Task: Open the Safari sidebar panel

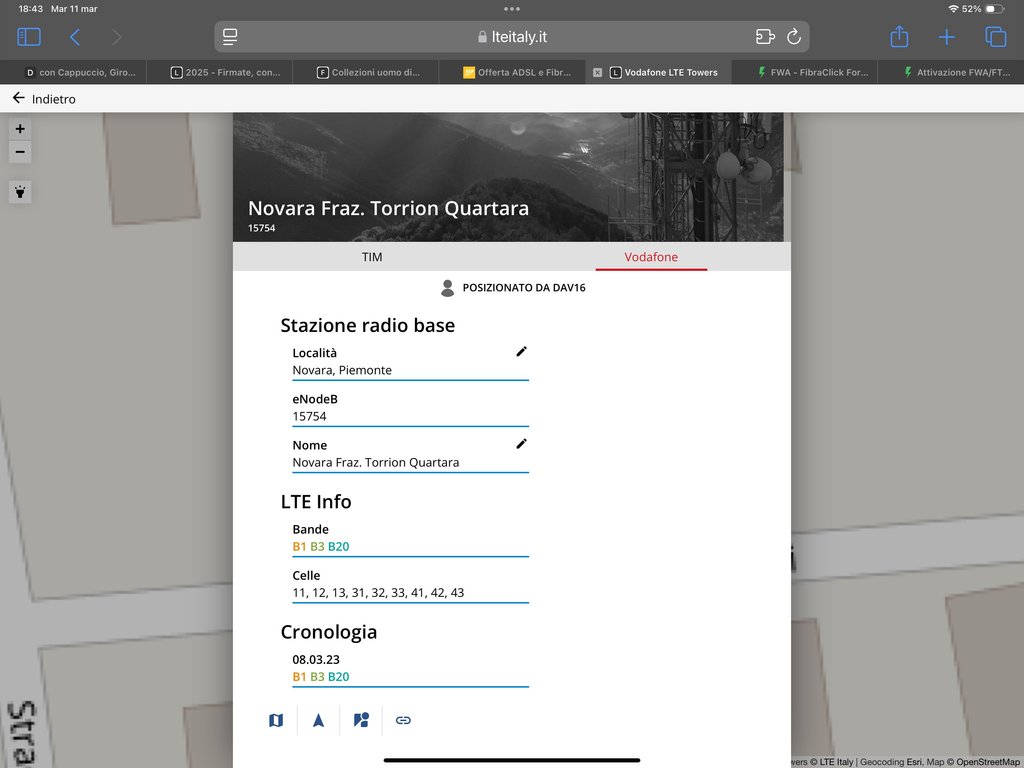Action: coord(29,37)
